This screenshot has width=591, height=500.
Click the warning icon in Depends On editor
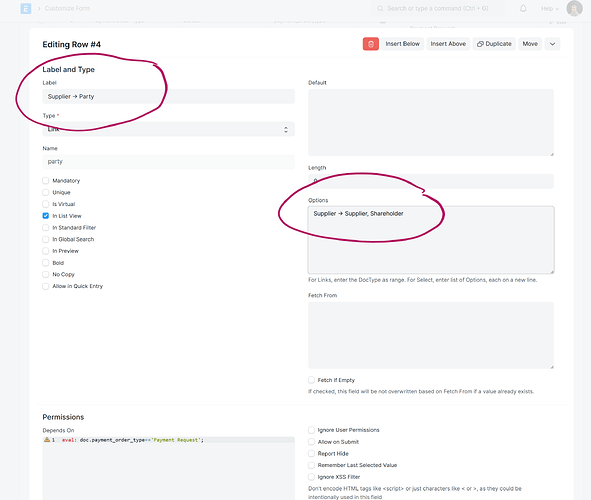click(x=47, y=440)
